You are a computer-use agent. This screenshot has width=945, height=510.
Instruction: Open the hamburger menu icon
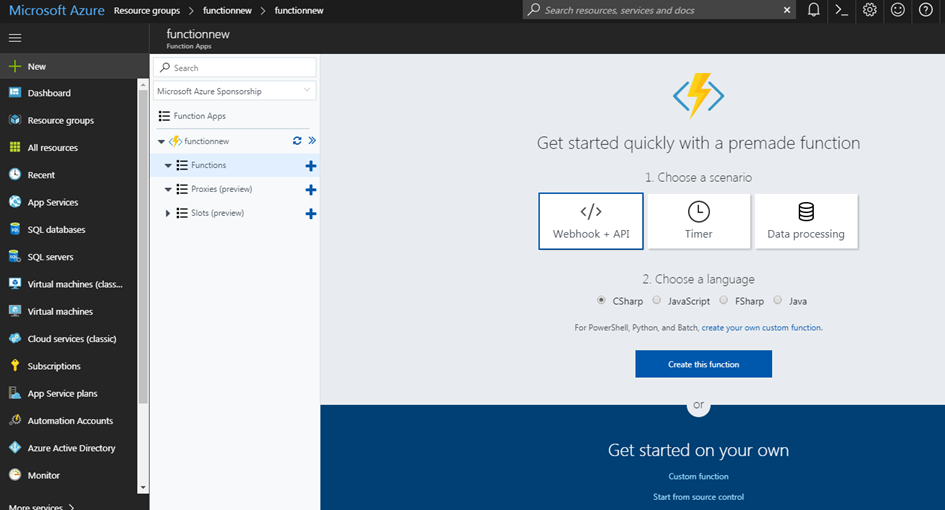(15, 38)
